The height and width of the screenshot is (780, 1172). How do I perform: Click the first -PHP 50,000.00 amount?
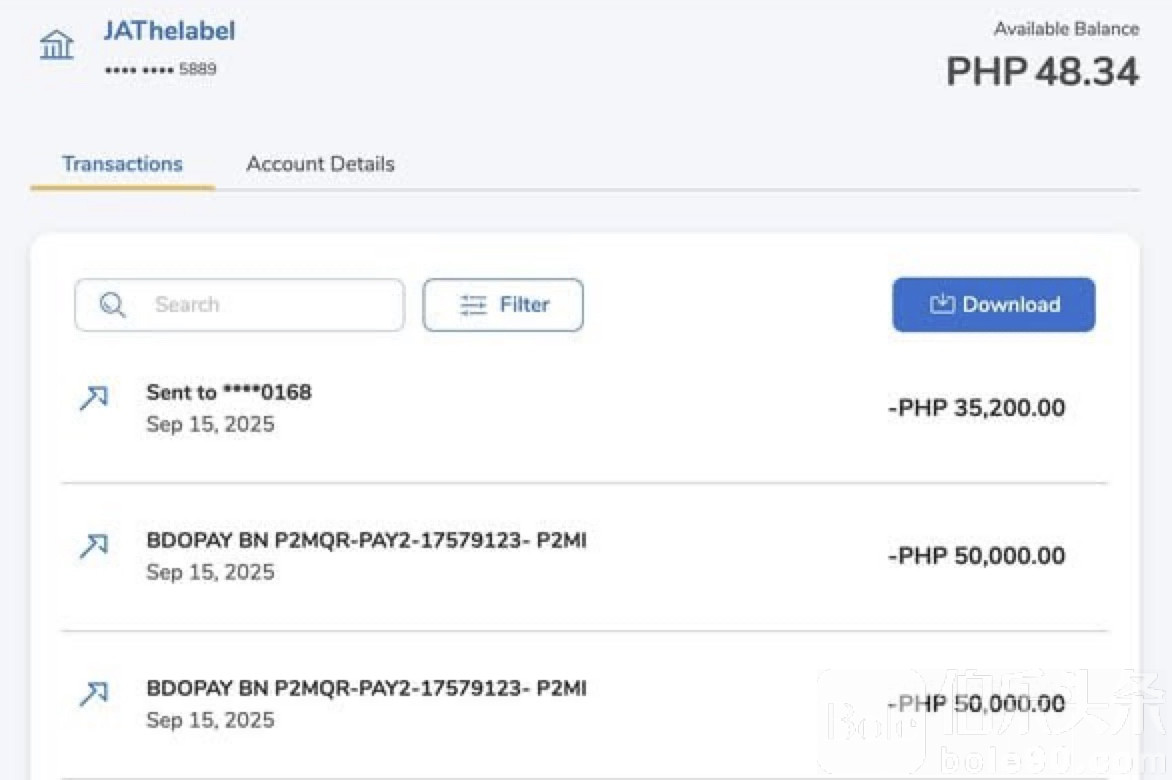[976, 556]
